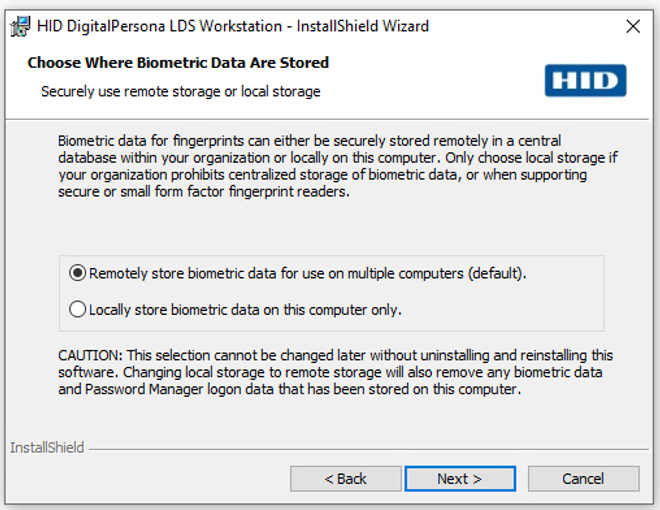Select the Remotely store biometric data radio button
This screenshot has height=510, width=660.
tap(77, 273)
